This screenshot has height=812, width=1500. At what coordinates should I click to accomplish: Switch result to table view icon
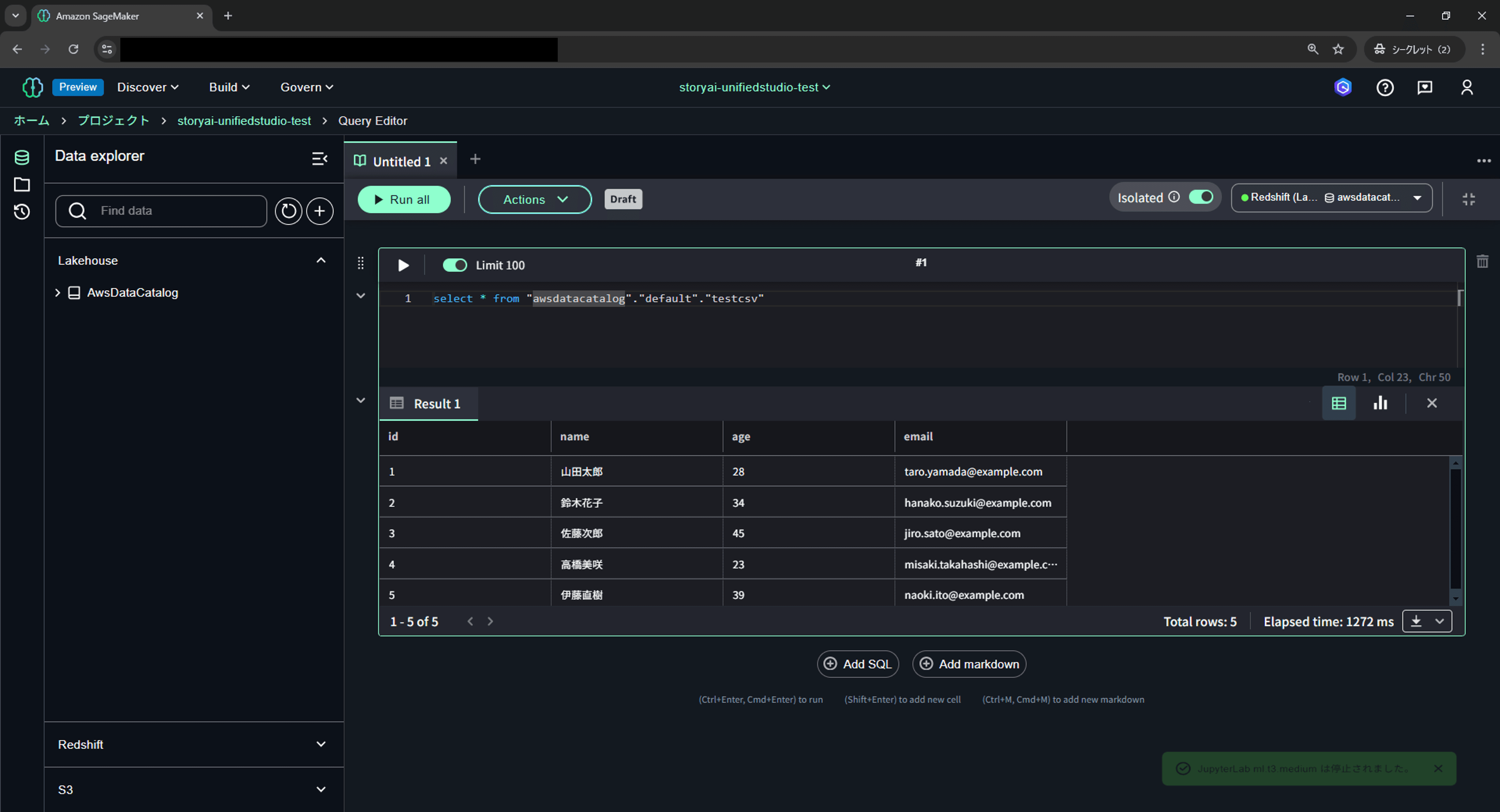coord(1339,403)
